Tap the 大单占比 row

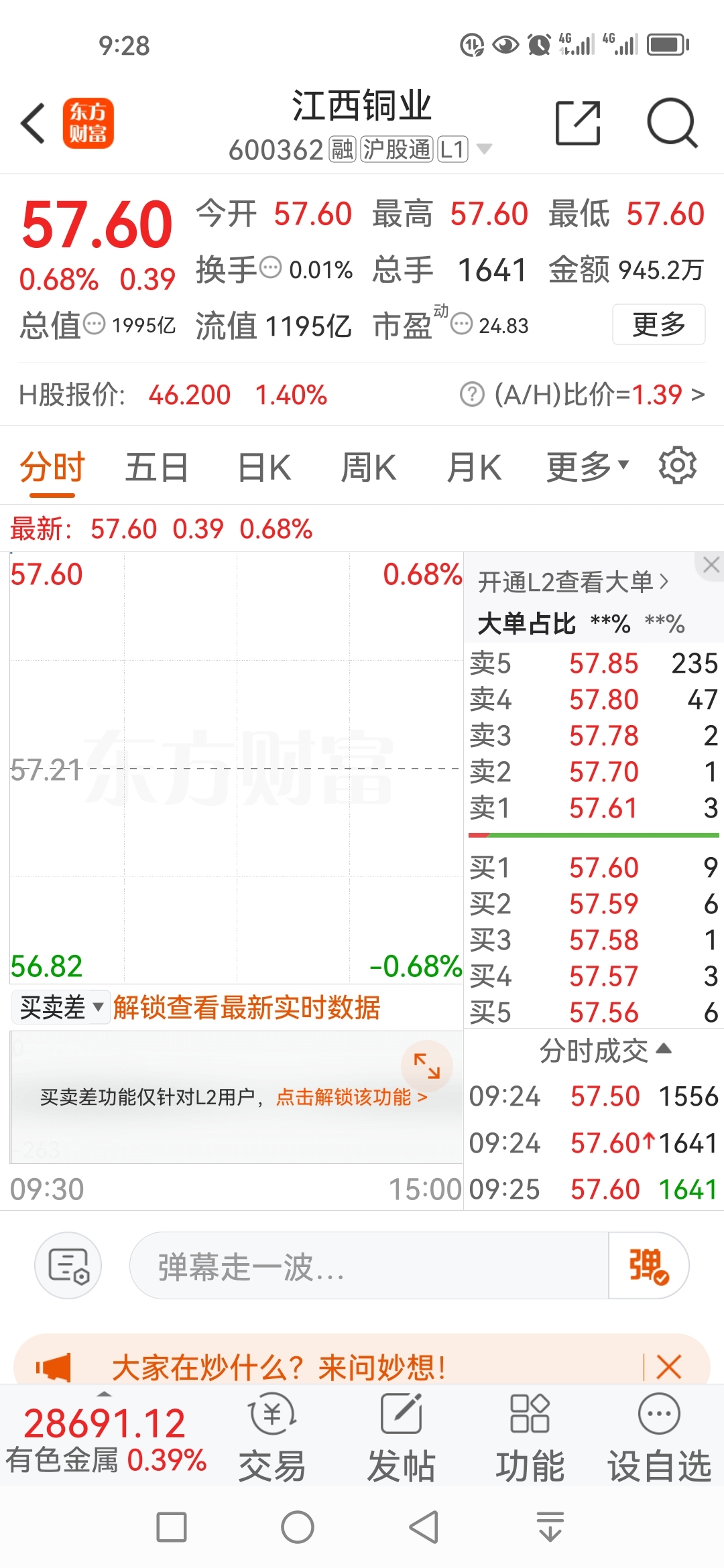tap(581, 624)
